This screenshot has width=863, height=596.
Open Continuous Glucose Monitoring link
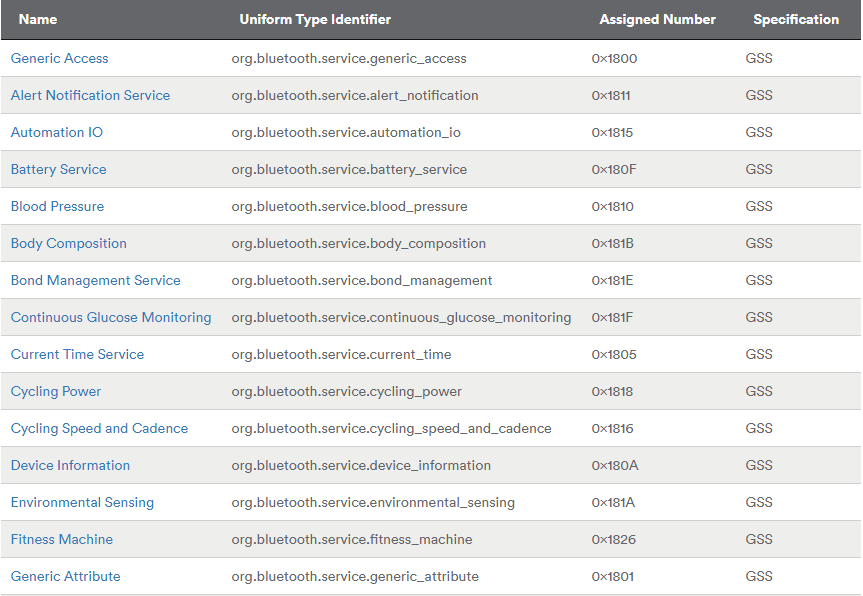pos(111,317)
